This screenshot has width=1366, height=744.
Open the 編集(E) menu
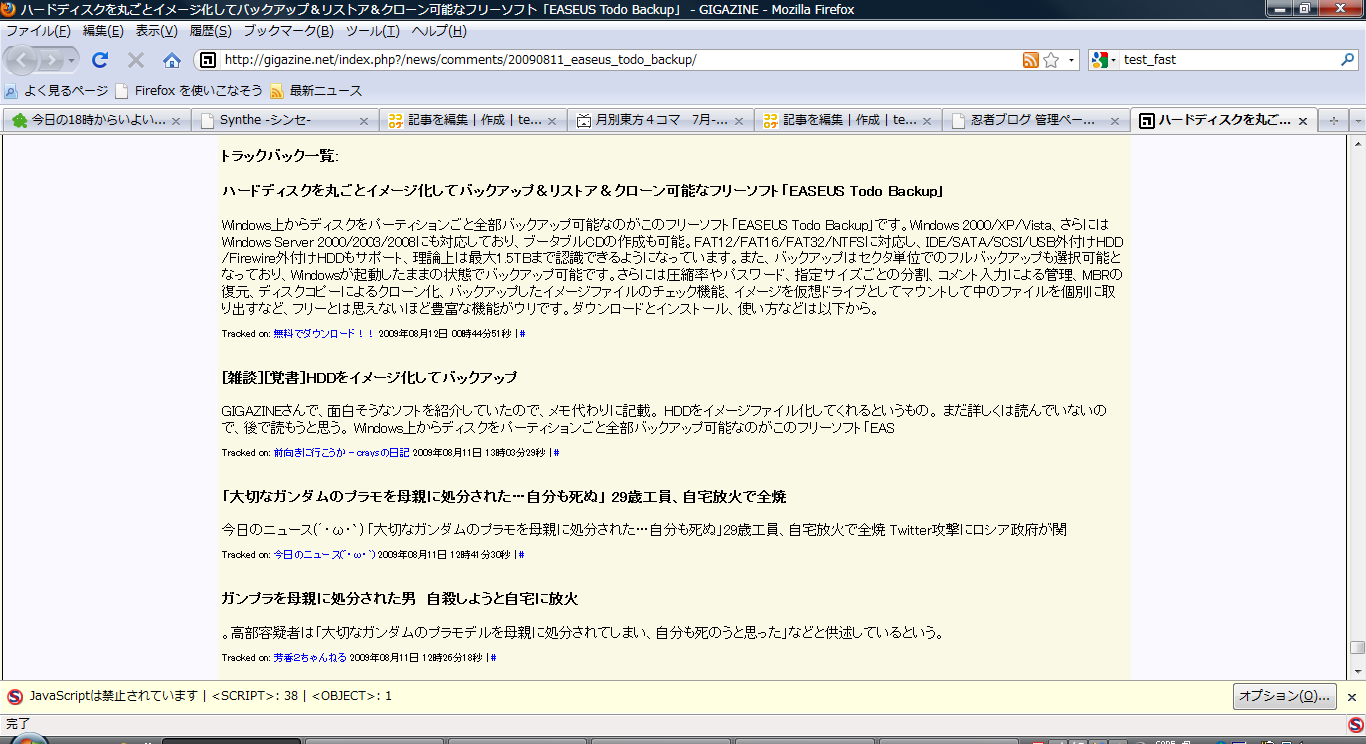[104, 31]
